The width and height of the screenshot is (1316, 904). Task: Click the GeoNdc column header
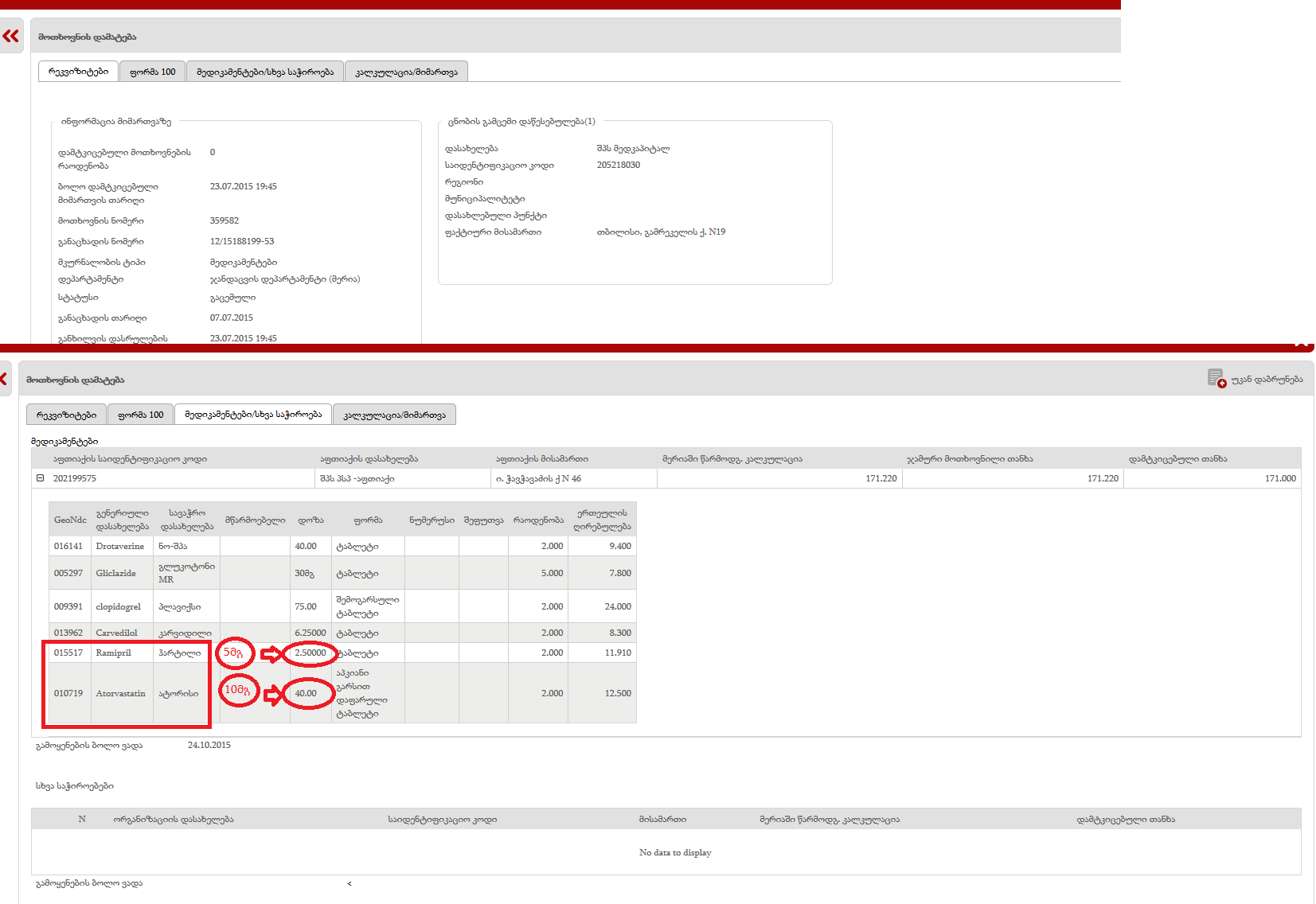70,520
